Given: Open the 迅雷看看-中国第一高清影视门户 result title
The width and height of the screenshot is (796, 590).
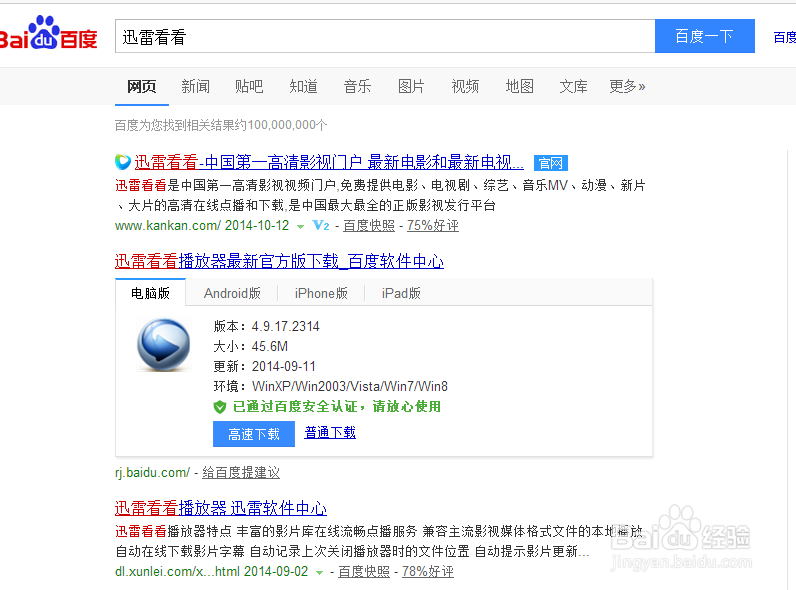Looking at the screenshot, I should [x=329, y=162].
